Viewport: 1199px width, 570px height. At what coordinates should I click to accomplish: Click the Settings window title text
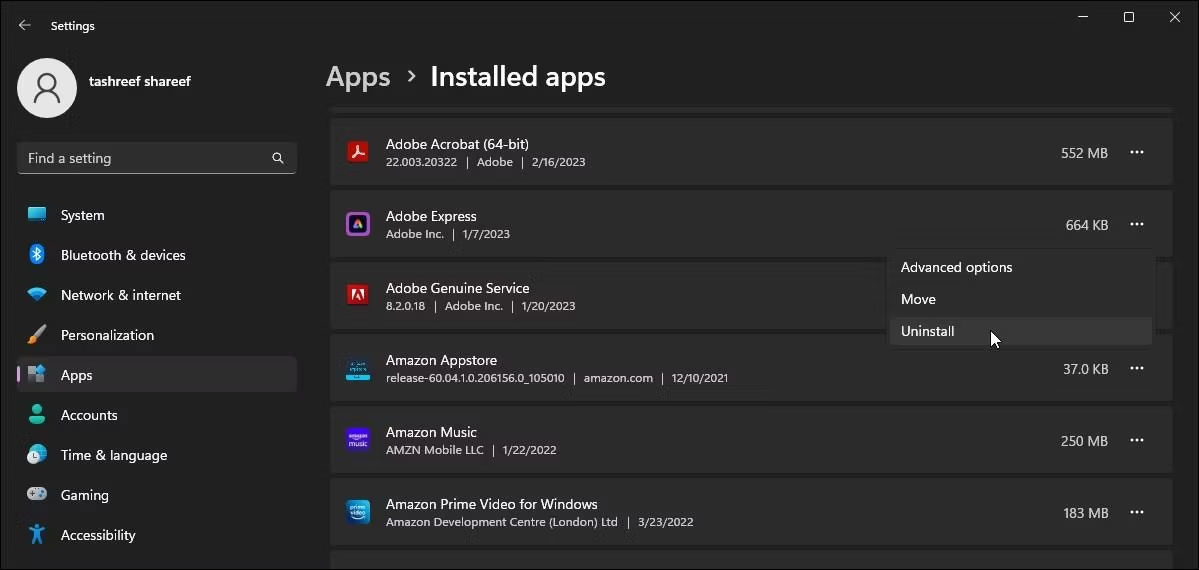[x=73, y=26]
